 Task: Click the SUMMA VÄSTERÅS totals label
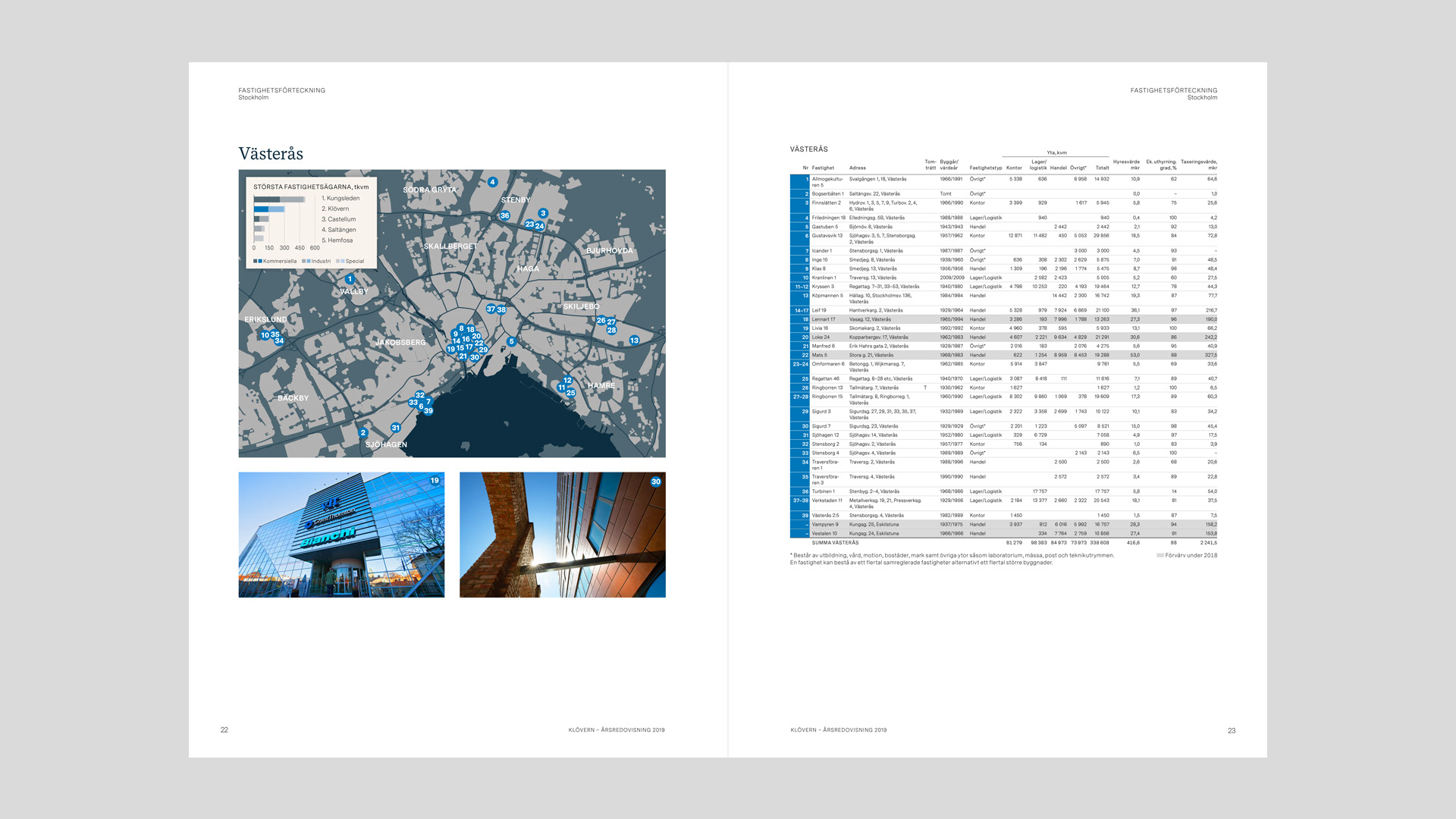coord(836,543)
